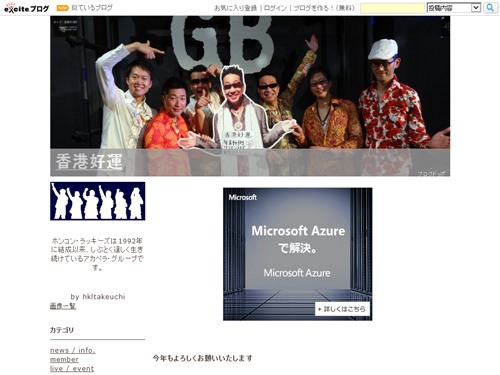Click the 詳しくはこちら button on the Azure ad
The height and width of the screenshot is (375, 500).
342,309
